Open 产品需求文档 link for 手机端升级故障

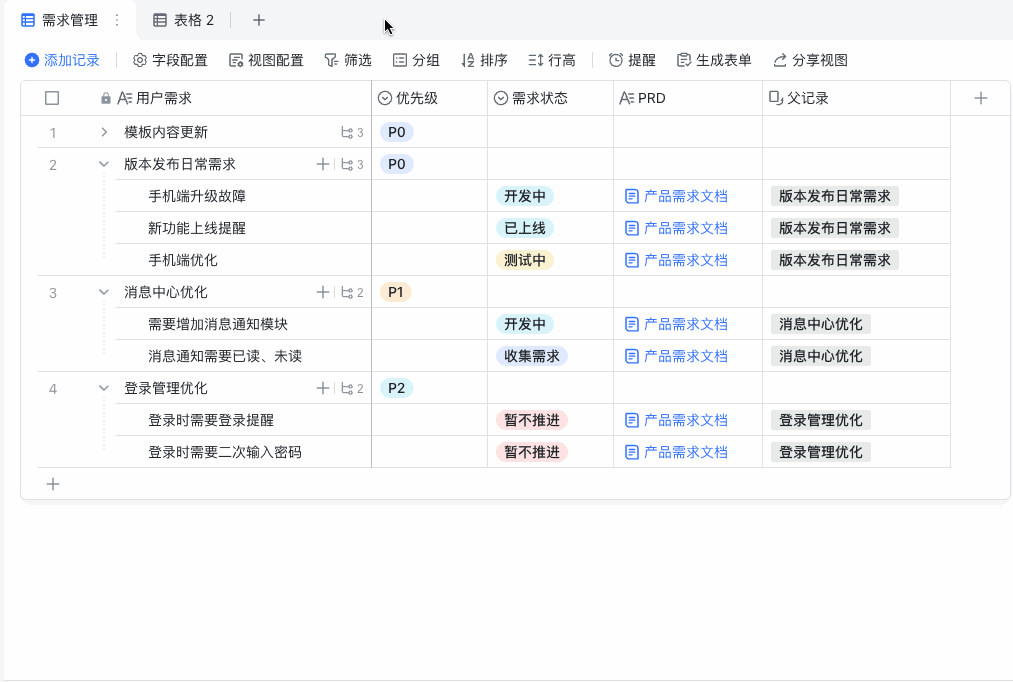676,196
